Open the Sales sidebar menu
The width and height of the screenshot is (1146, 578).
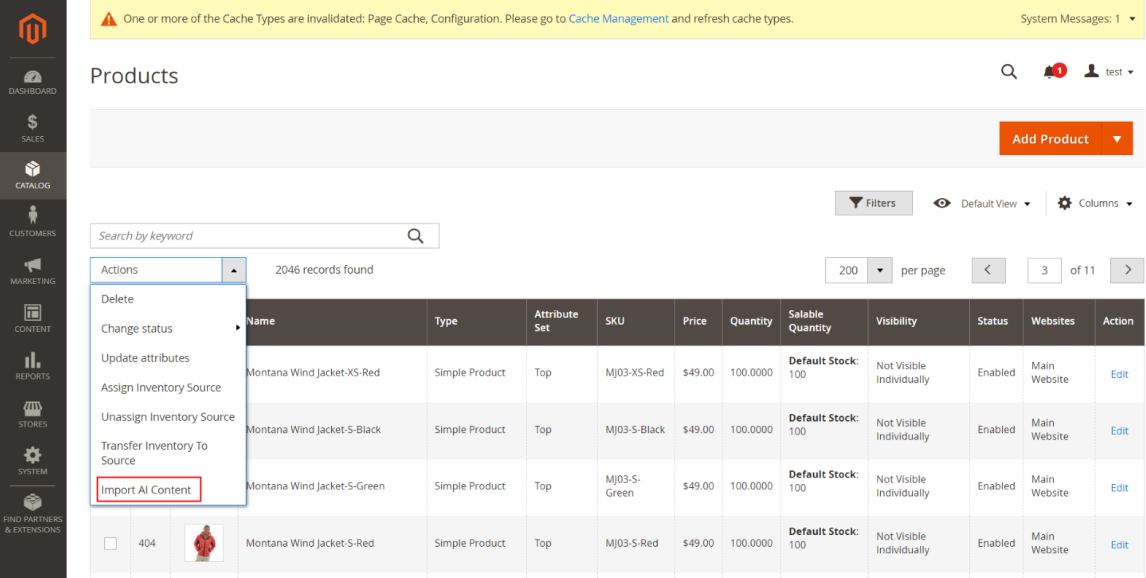coord(32,129)
